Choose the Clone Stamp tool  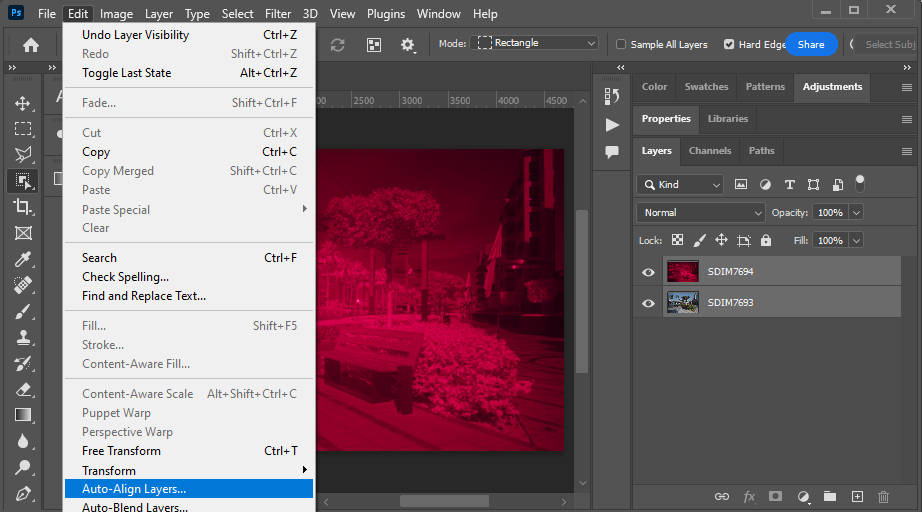click(23, 337)
